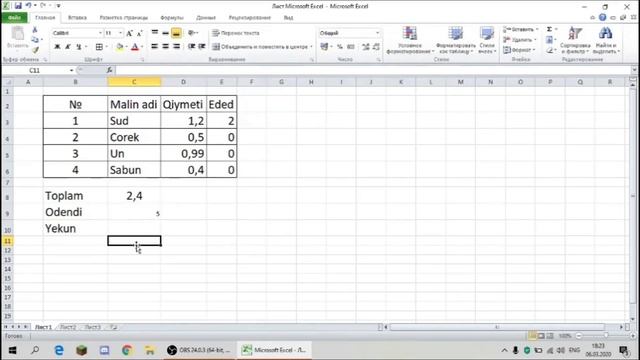
Task: Open the Файл tab
Action: point(14,18)
